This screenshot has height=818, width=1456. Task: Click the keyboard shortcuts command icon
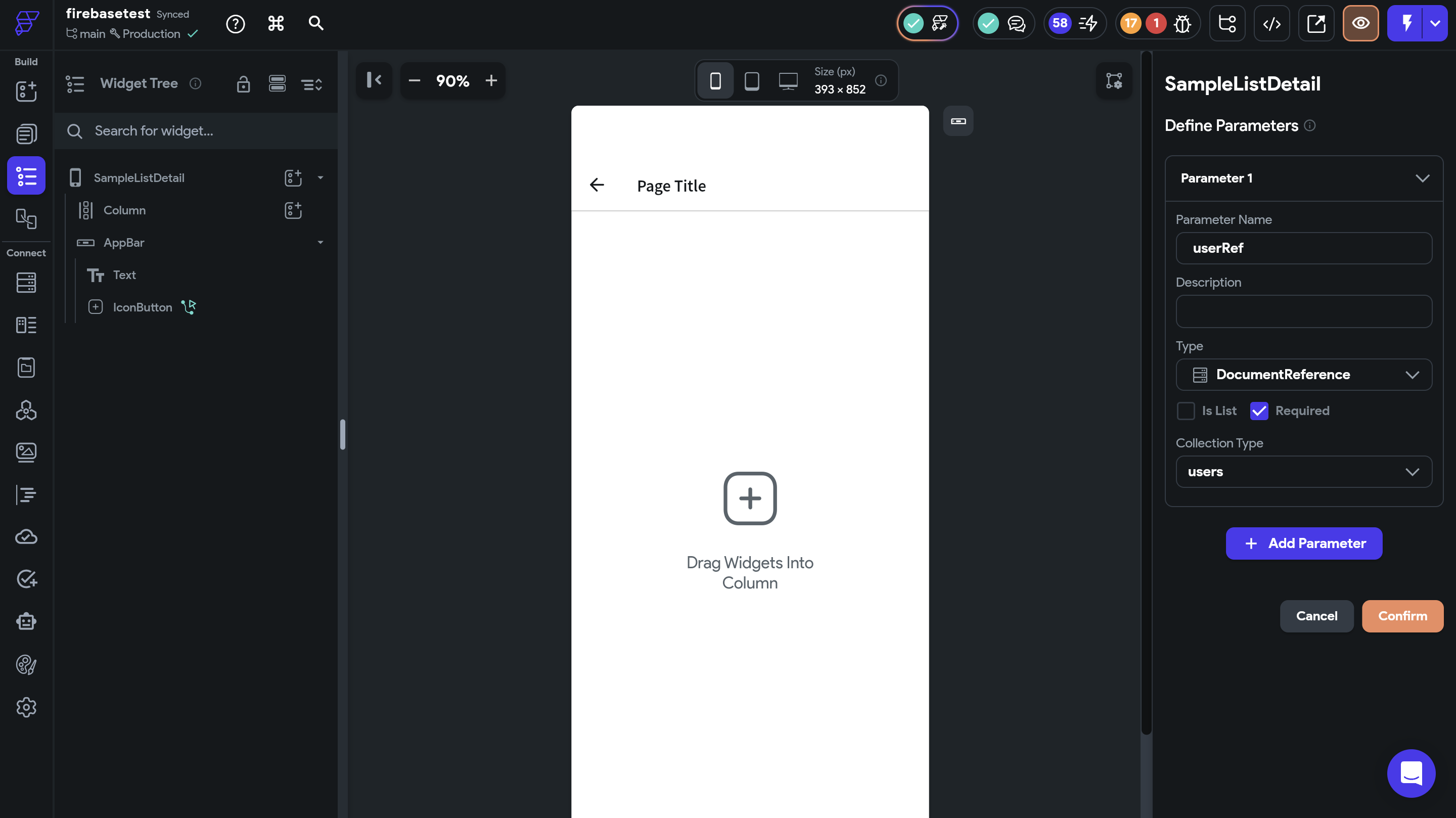pos(276,23)
